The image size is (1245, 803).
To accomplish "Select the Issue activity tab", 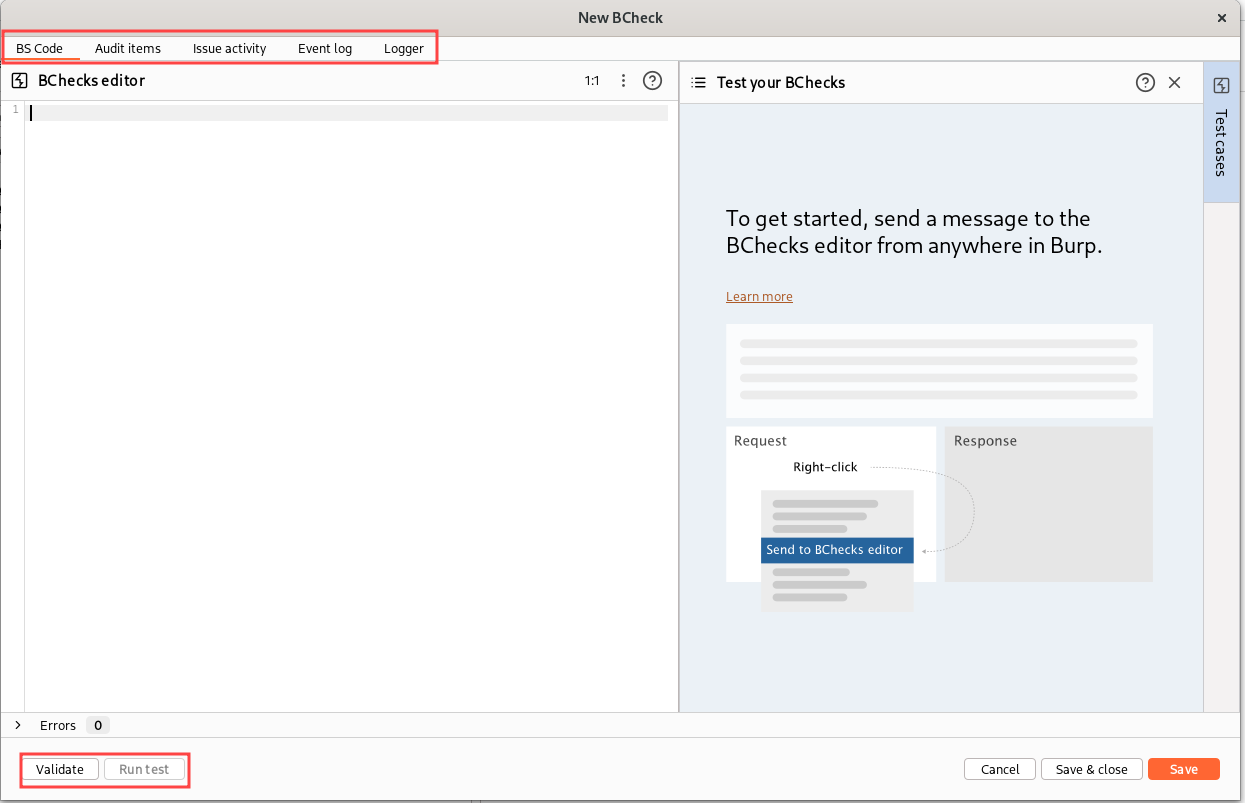I will (229, 48).
